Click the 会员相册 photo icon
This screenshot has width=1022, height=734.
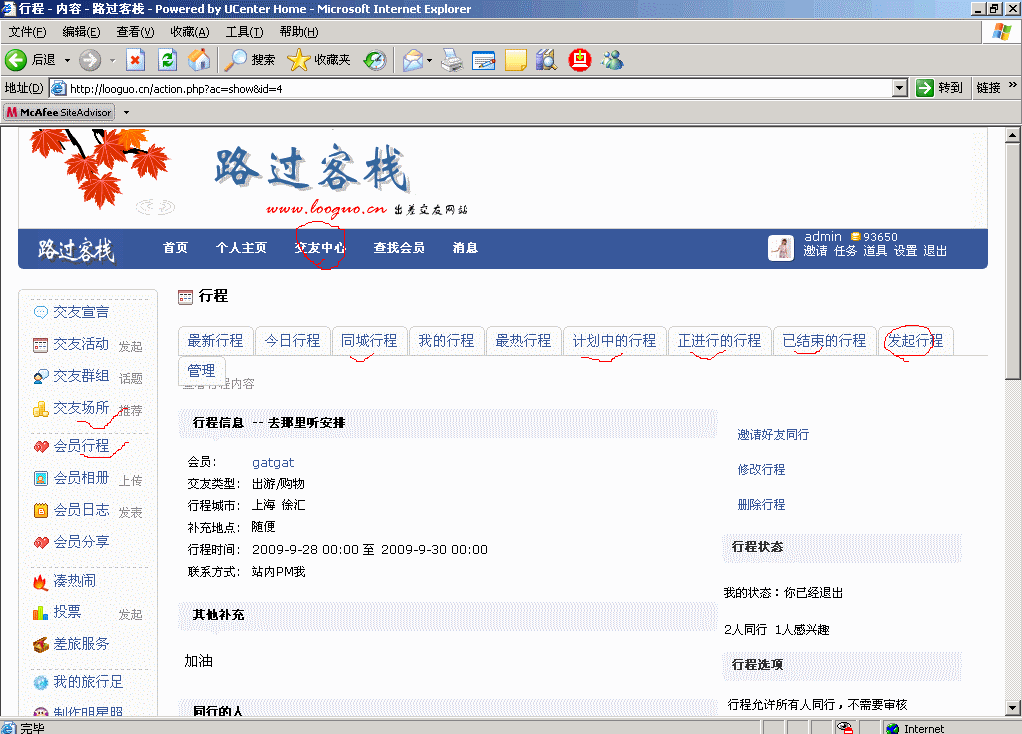coord(40,478)
